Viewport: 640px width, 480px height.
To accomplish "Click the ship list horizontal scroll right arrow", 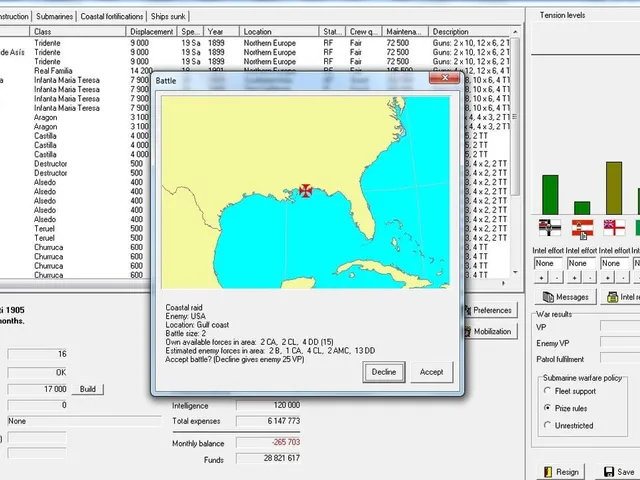I will point(503,283).
